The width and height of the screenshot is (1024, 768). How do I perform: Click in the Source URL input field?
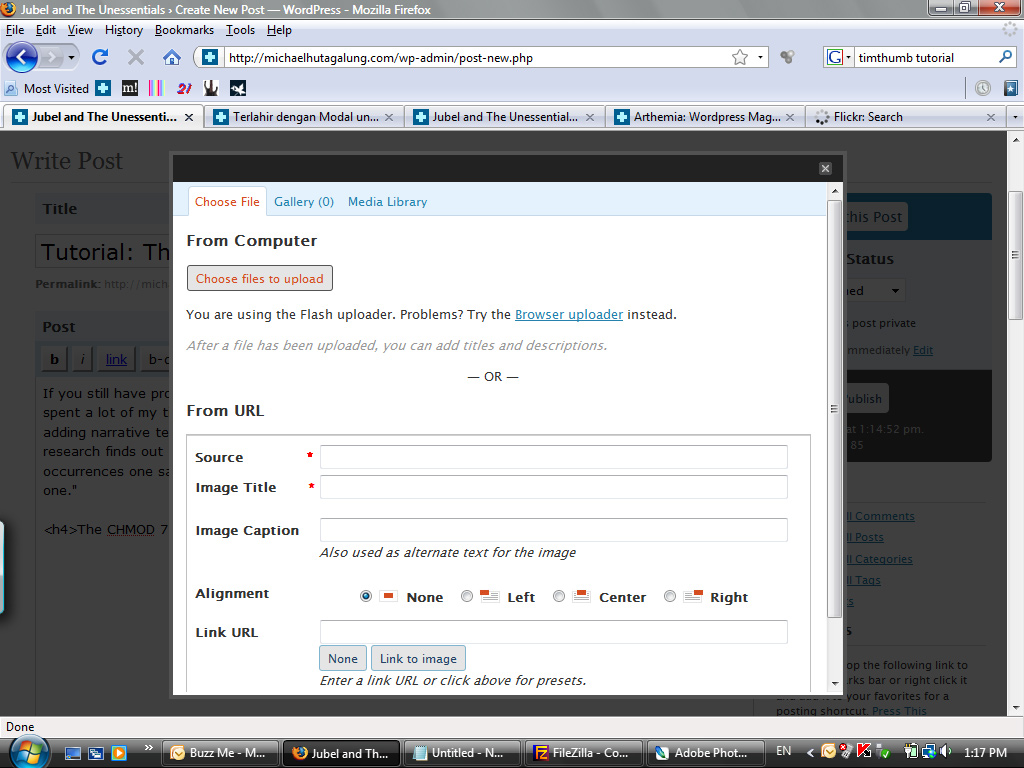point(553,457)
